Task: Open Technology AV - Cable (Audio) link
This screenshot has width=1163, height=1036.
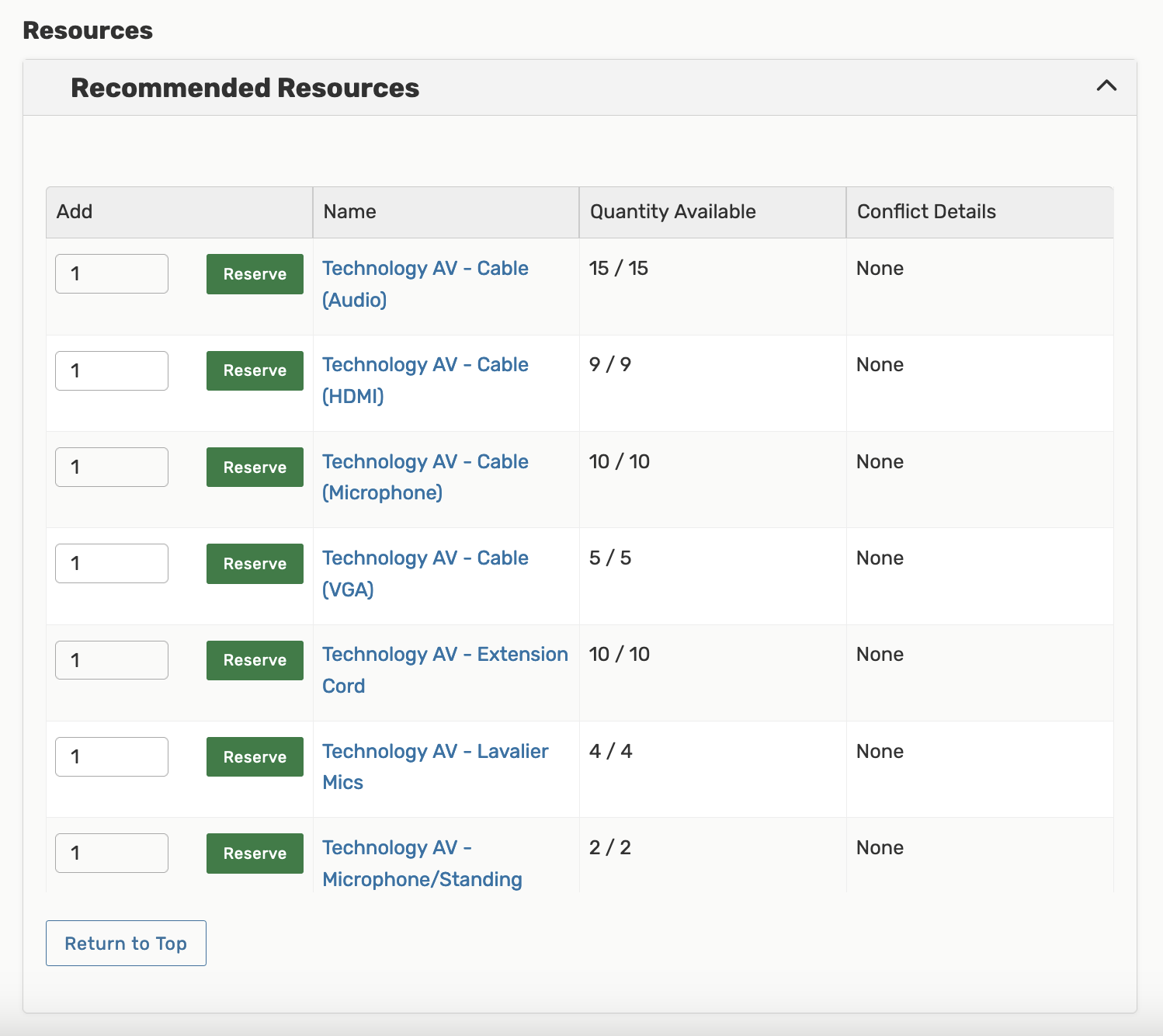Action: click(425, 269)
